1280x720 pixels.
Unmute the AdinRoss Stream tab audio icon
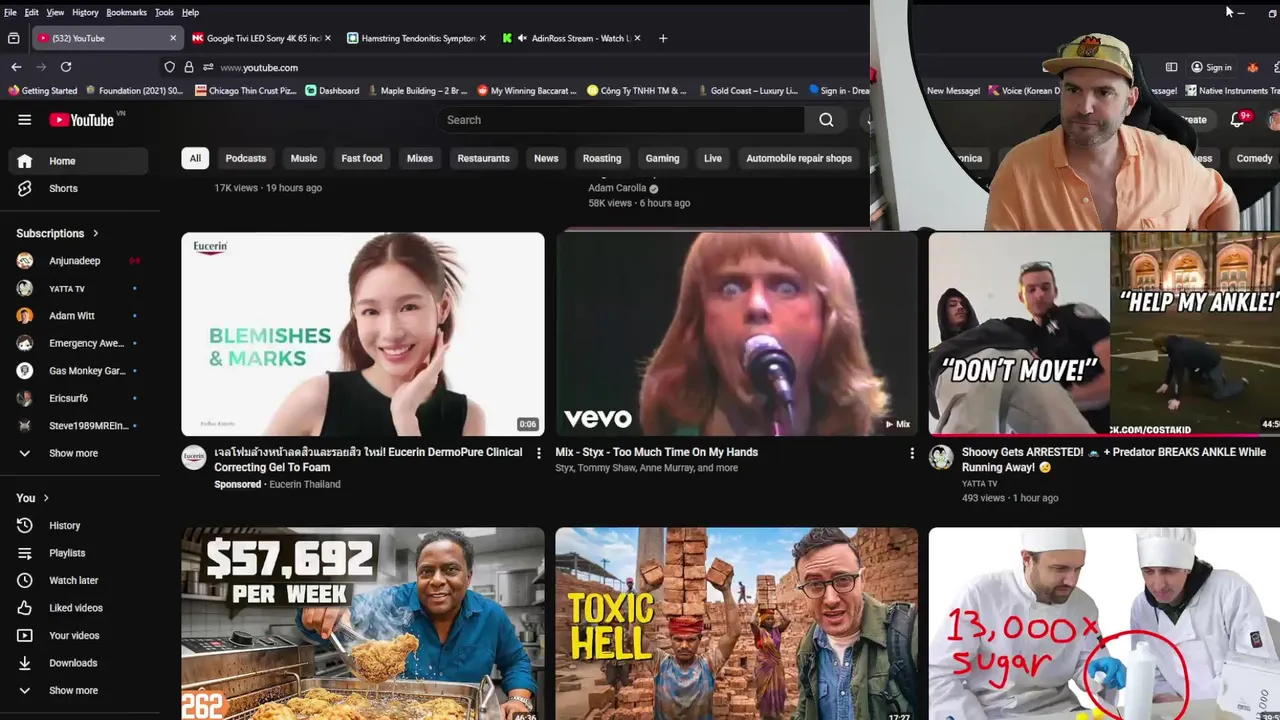point(522,38)
